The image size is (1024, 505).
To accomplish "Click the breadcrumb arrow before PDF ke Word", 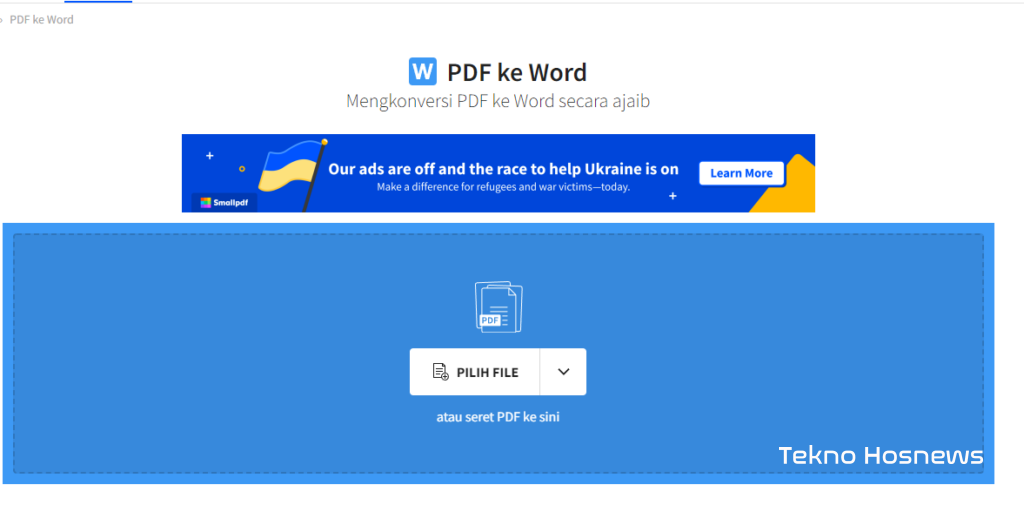I will coord(2,20).
